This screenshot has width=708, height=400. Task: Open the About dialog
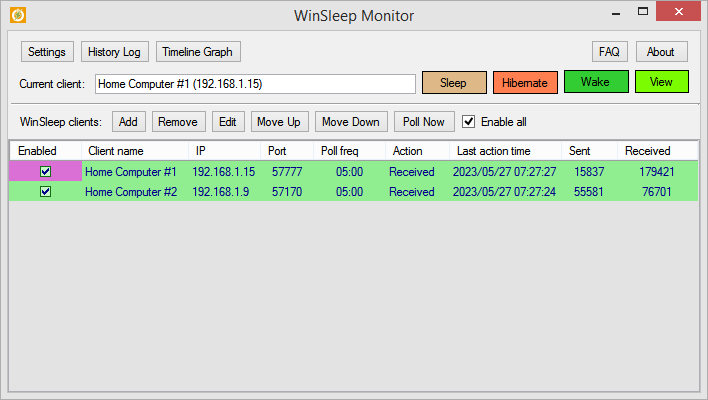[661, 52]
